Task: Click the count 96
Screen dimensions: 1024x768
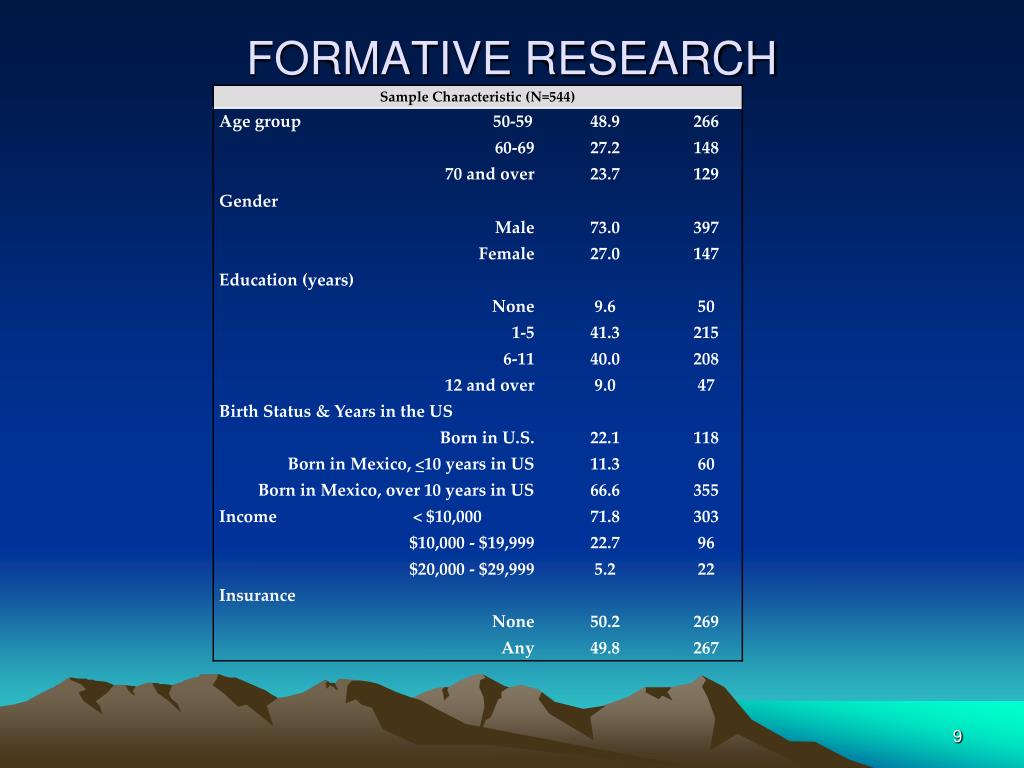Action: (x=706, y=543)
